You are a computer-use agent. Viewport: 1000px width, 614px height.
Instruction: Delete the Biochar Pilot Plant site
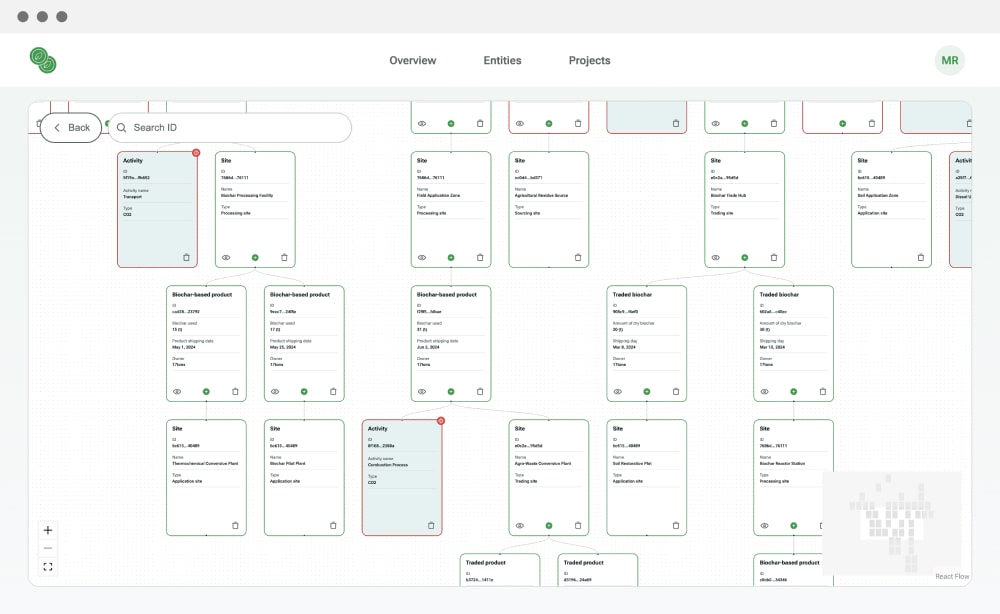tap(333, 525)
